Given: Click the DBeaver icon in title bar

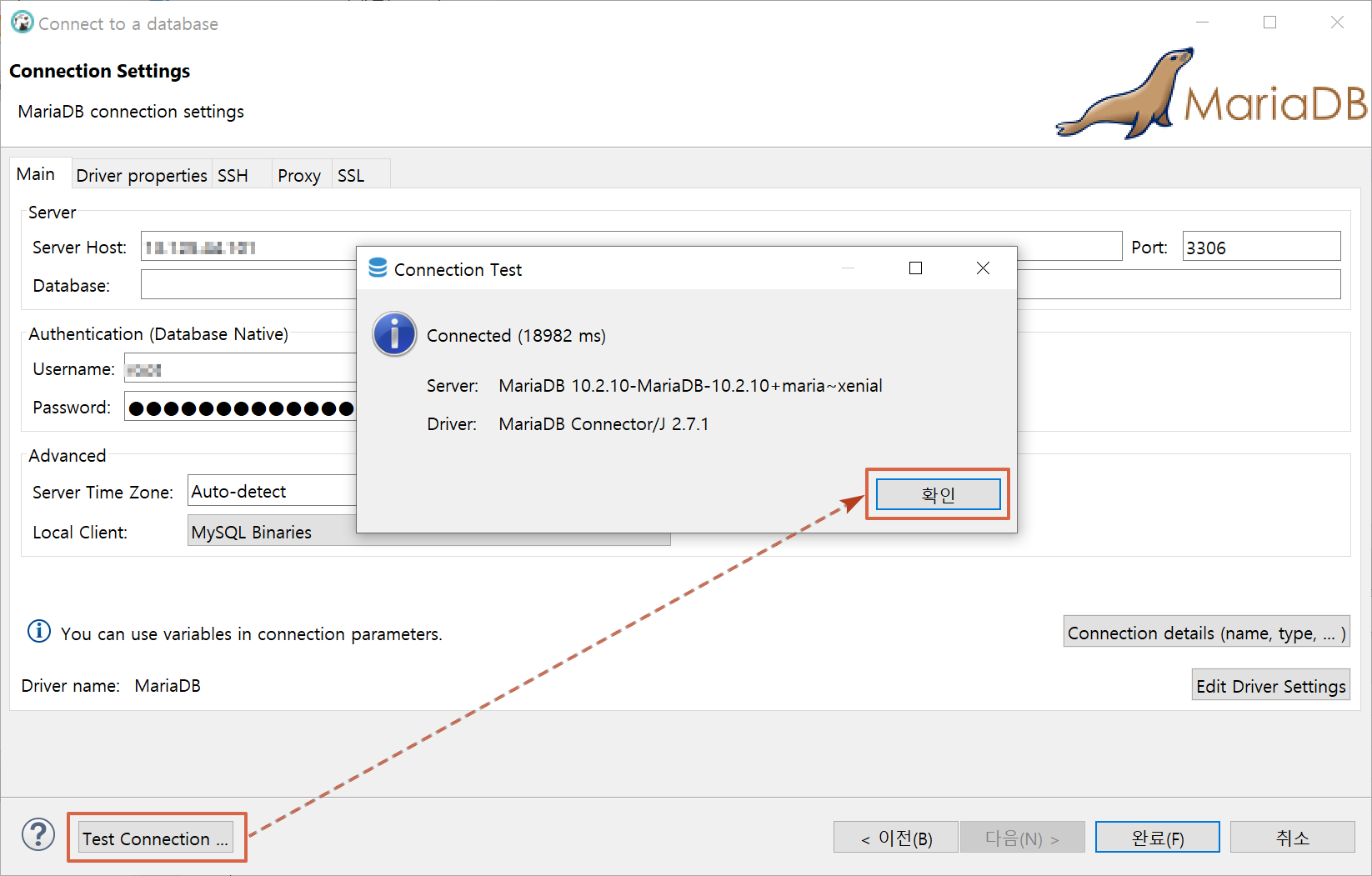Looking at the screenshot, I should (22, 23).
